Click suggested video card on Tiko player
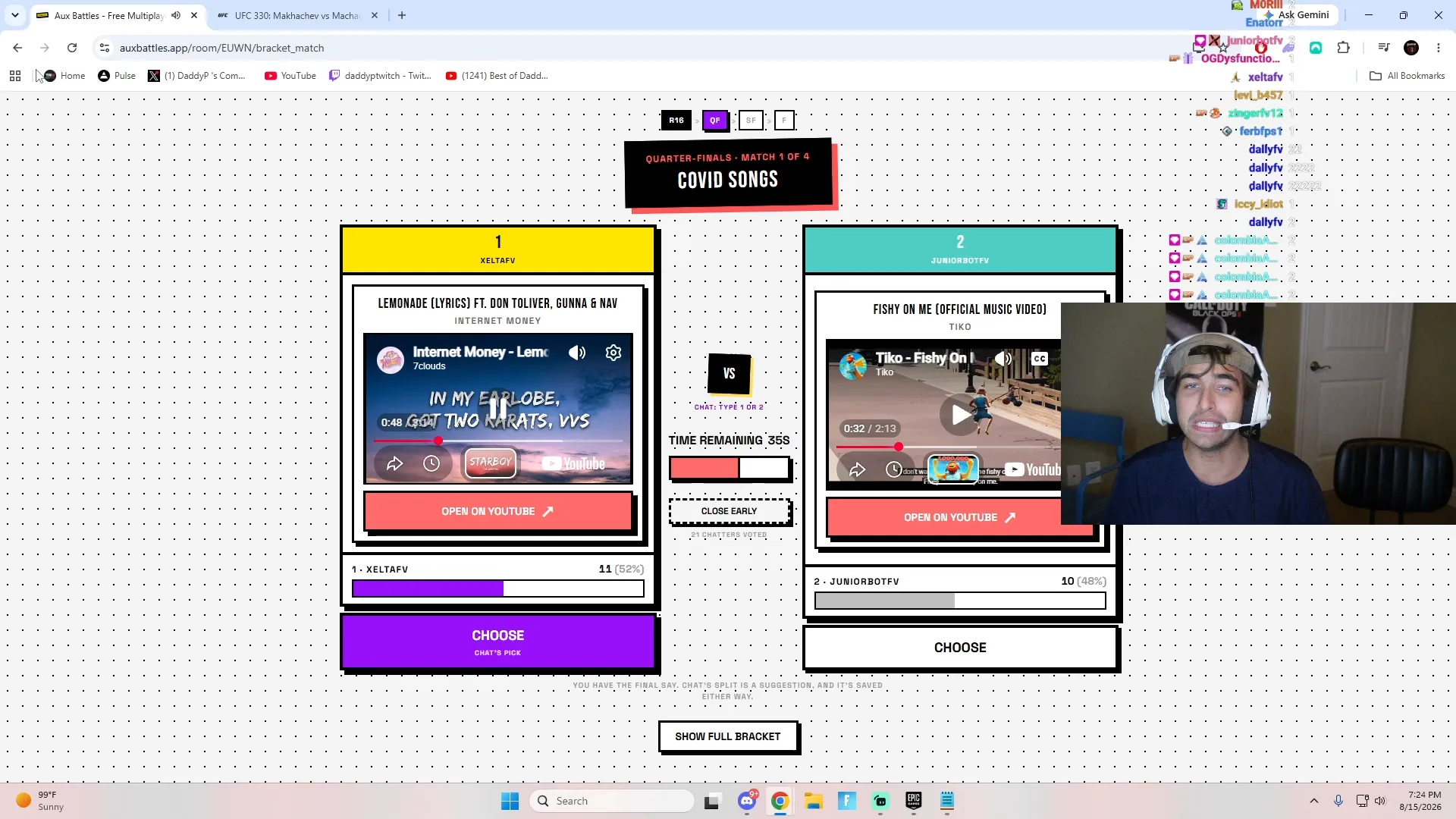Viewport: 1456px width, 819px height. [952, 469]
